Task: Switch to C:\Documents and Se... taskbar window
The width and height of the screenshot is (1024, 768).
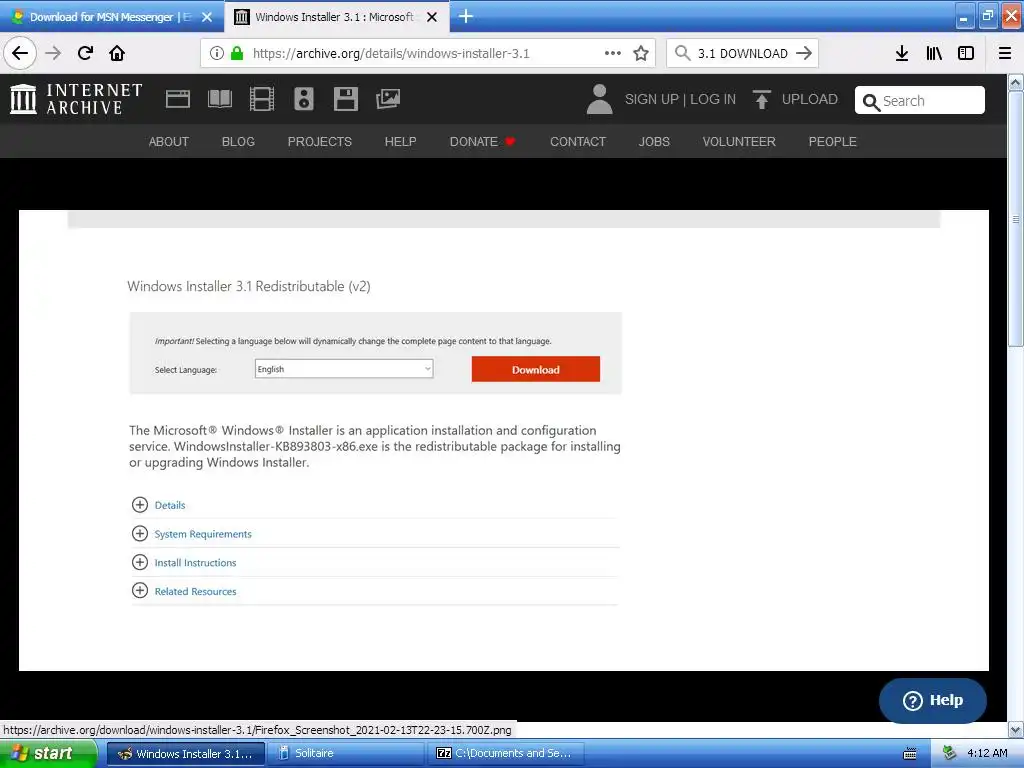Action: tap(505, 754)
